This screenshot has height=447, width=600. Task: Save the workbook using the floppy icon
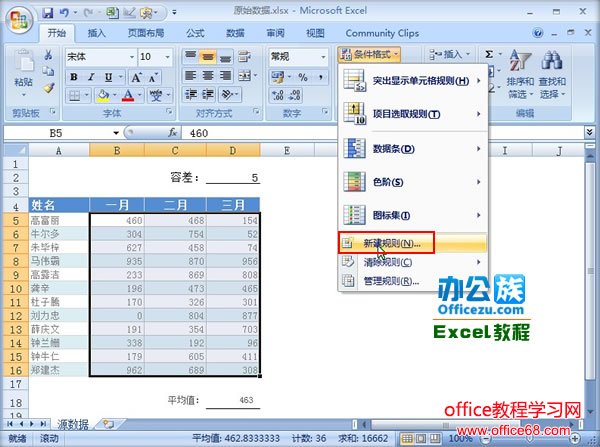48,13
